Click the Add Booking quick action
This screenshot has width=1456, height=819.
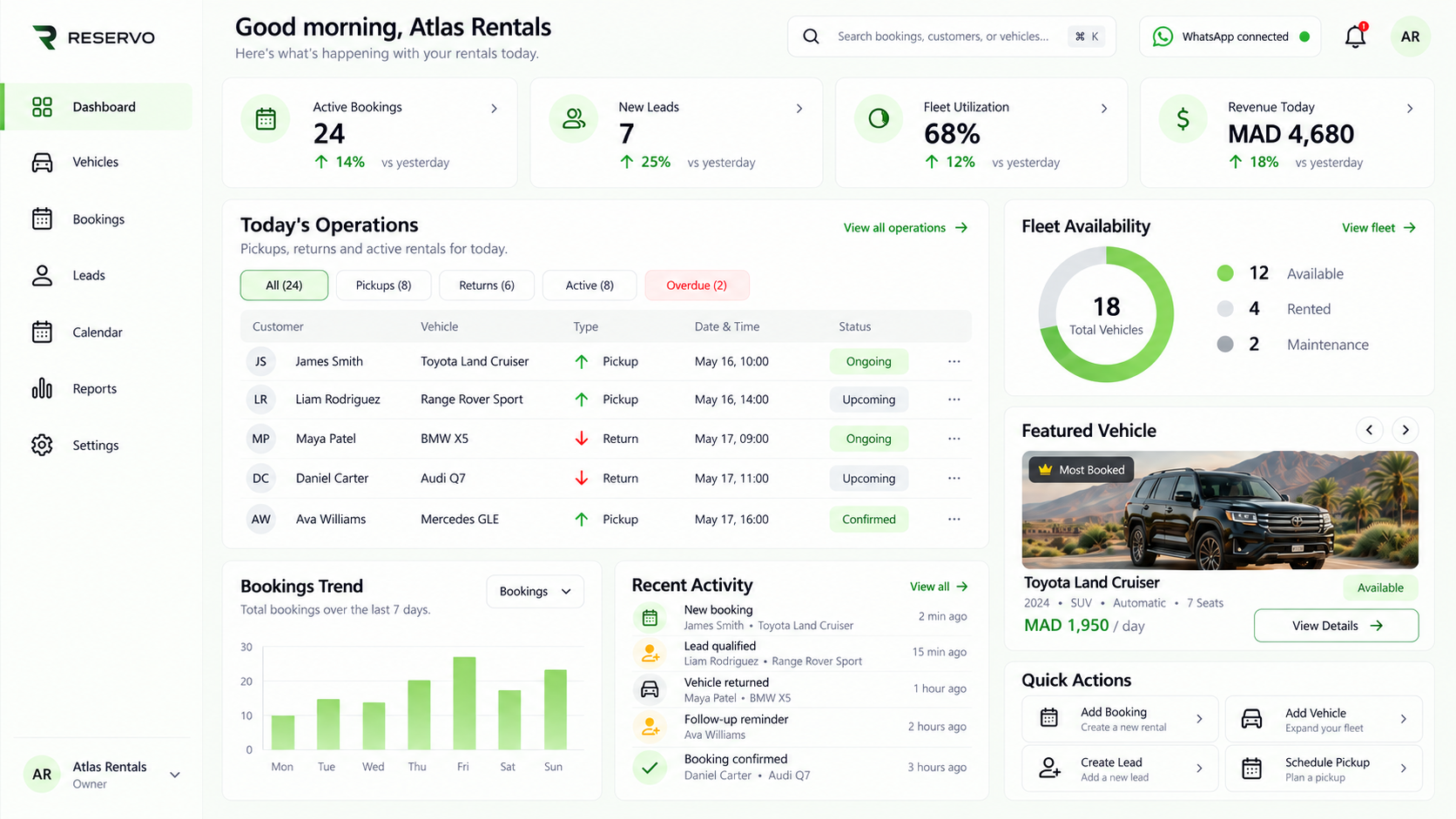point(1120,719)
